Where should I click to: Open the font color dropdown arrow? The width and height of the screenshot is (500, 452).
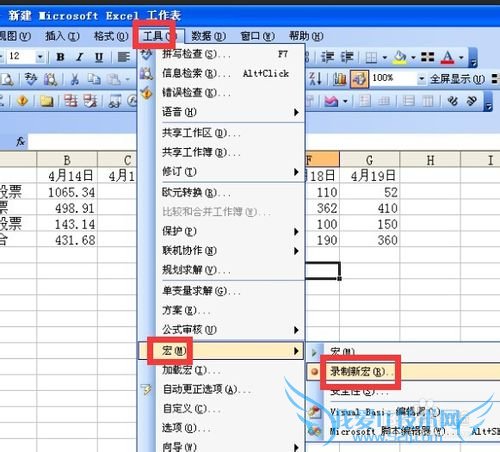click(461, 58)
